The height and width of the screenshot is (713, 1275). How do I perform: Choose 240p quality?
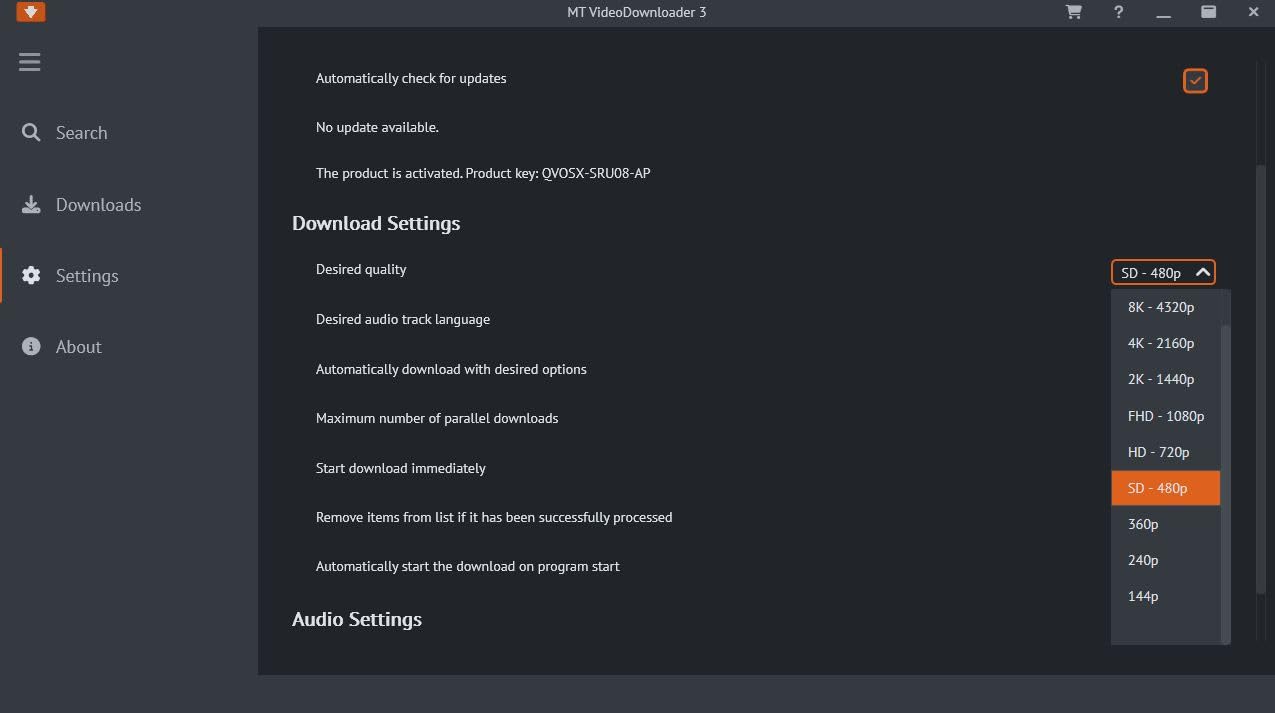coord(1165,560)
